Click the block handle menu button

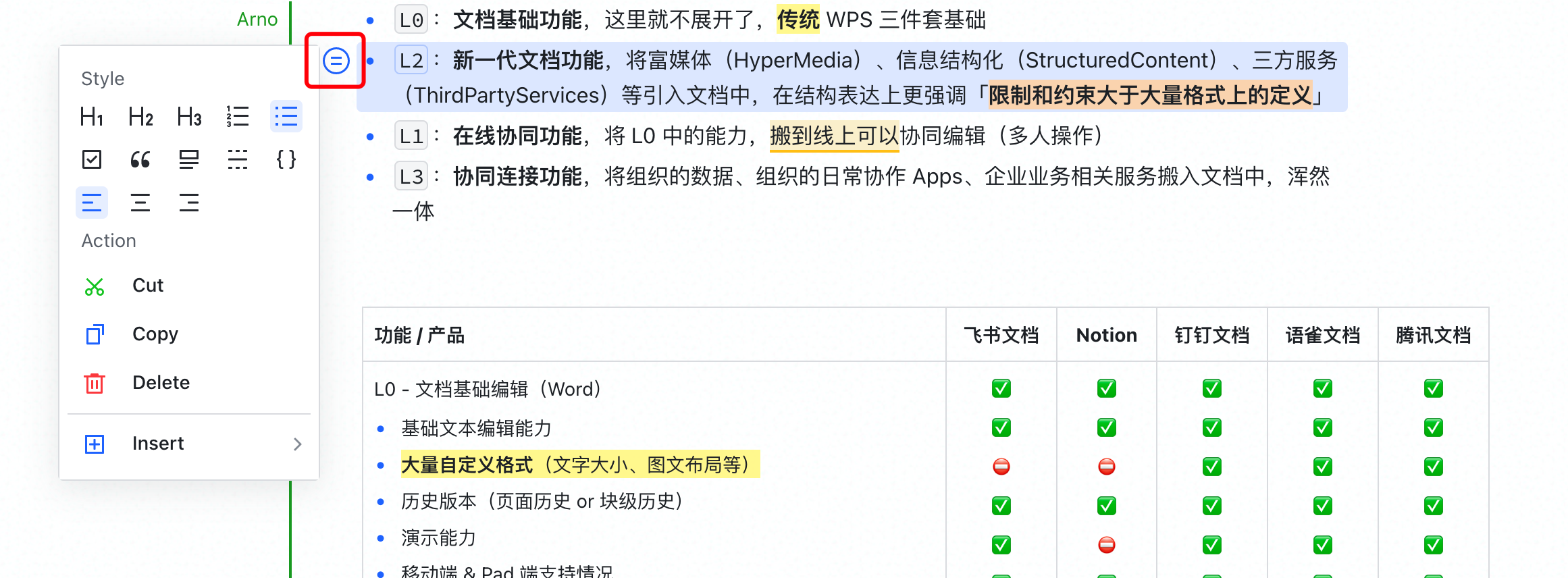click(336, 61)
